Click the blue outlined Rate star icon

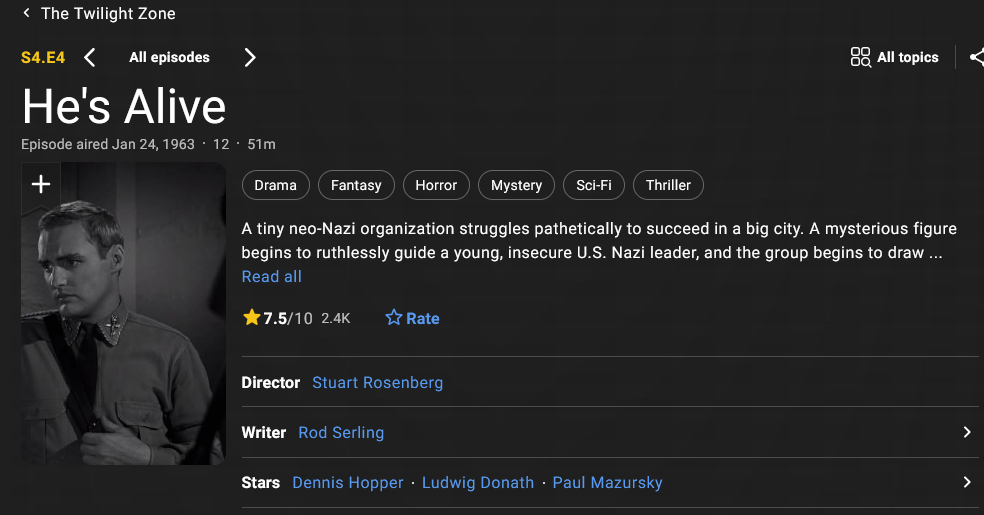coord(393,317)
